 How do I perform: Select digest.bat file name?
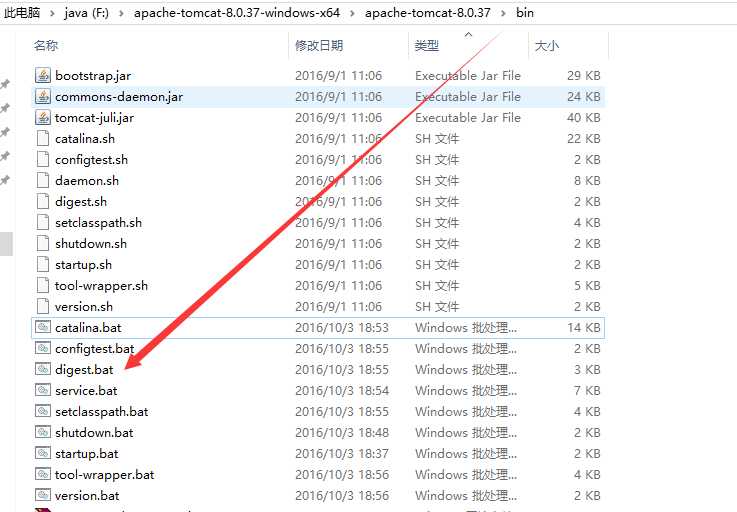point(84,370)
